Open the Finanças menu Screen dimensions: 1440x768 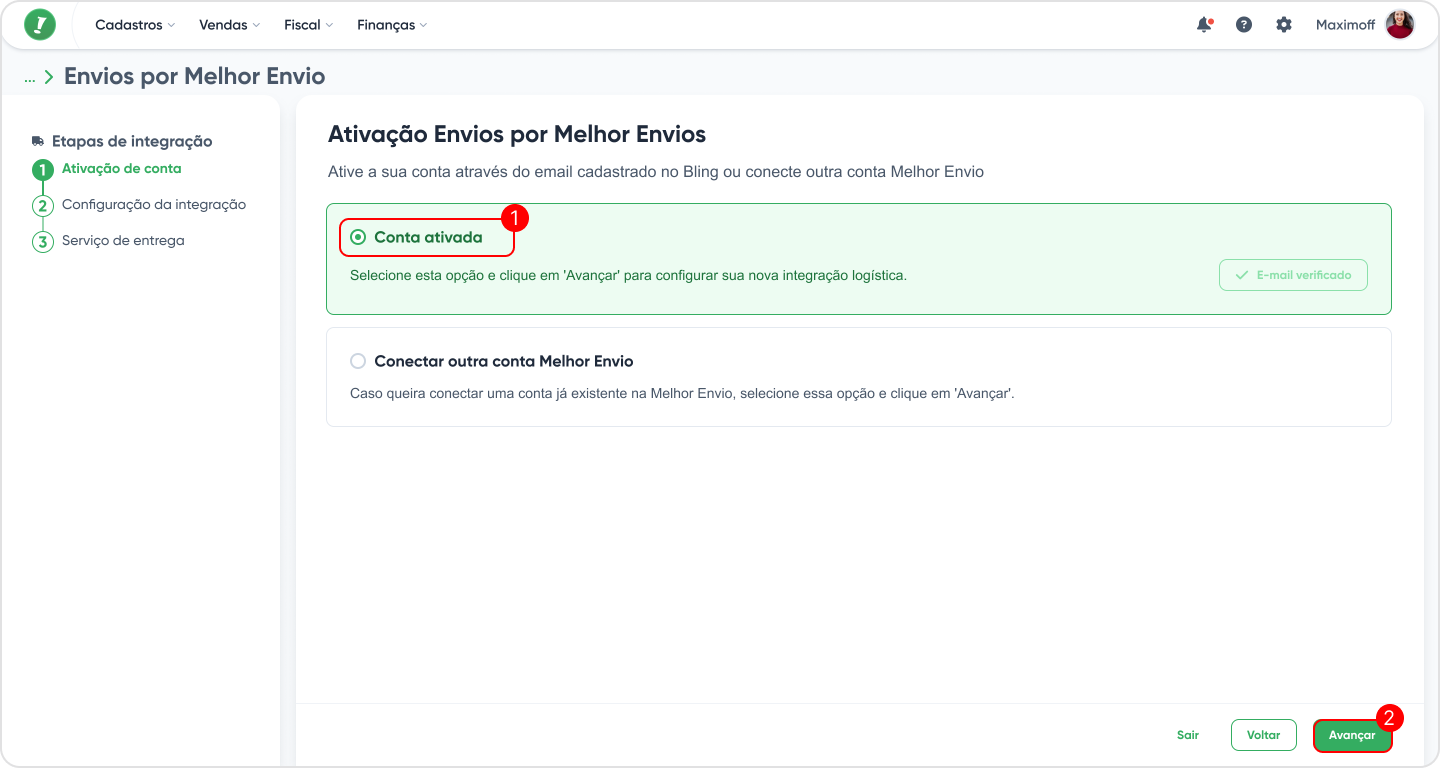391,25
